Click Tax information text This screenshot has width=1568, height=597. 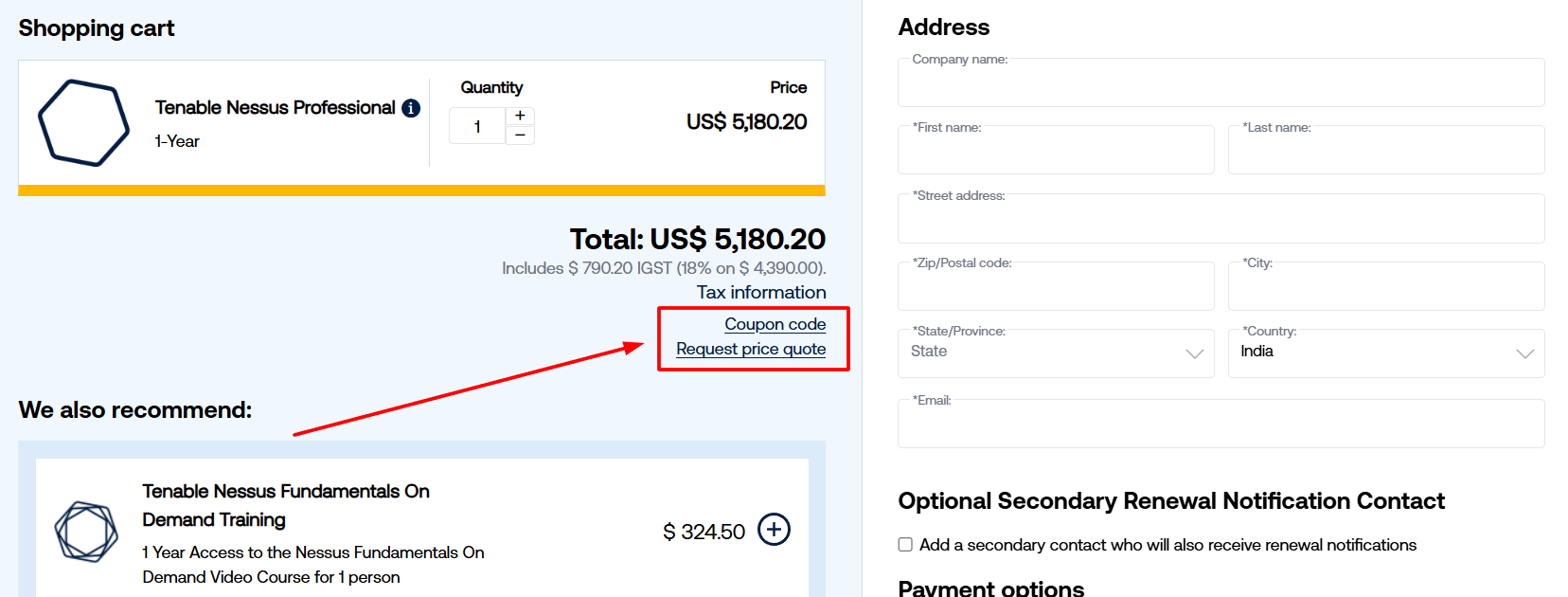(761, 293)
